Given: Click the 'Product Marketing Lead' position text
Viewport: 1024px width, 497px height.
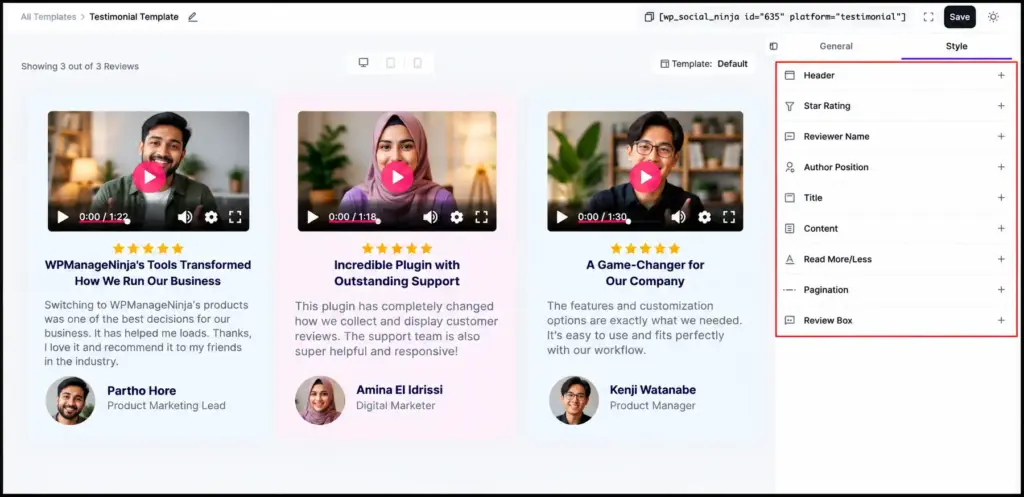Looking at the screenshot, I should (x=167, y=406).
